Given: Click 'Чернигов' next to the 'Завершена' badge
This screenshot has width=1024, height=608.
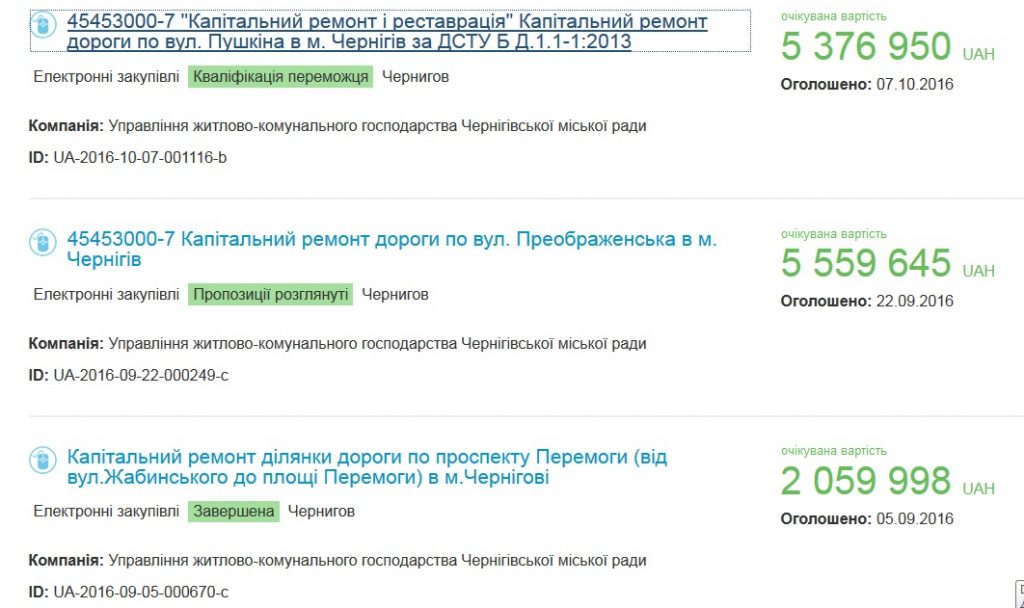Looking at the screenshot, I should [321, 511].
